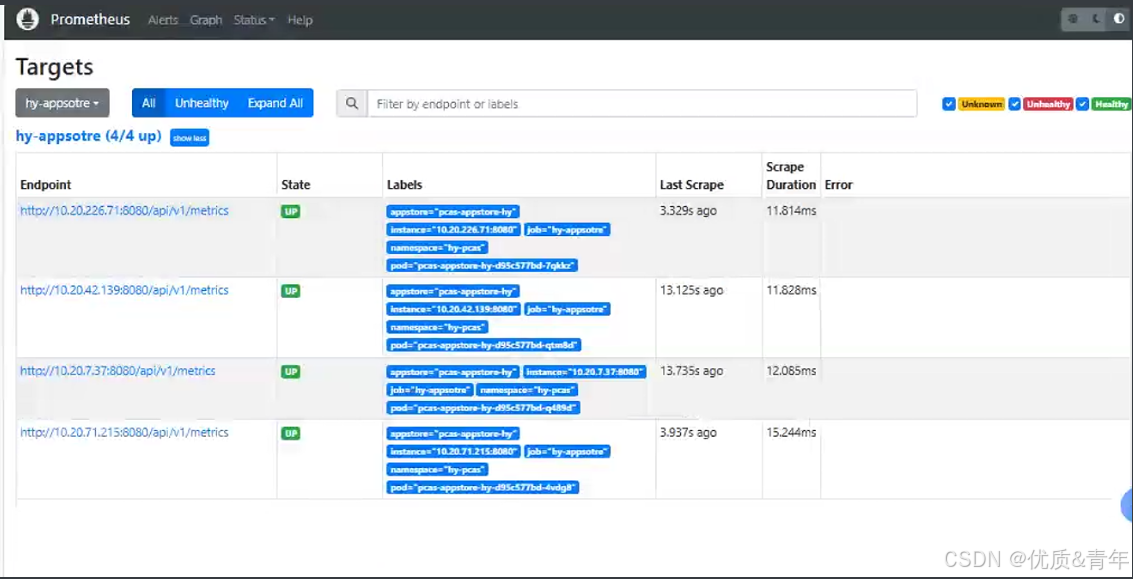
Task: Click label instance="10.20.71.215:8080"
Action: tap(454, 452)
